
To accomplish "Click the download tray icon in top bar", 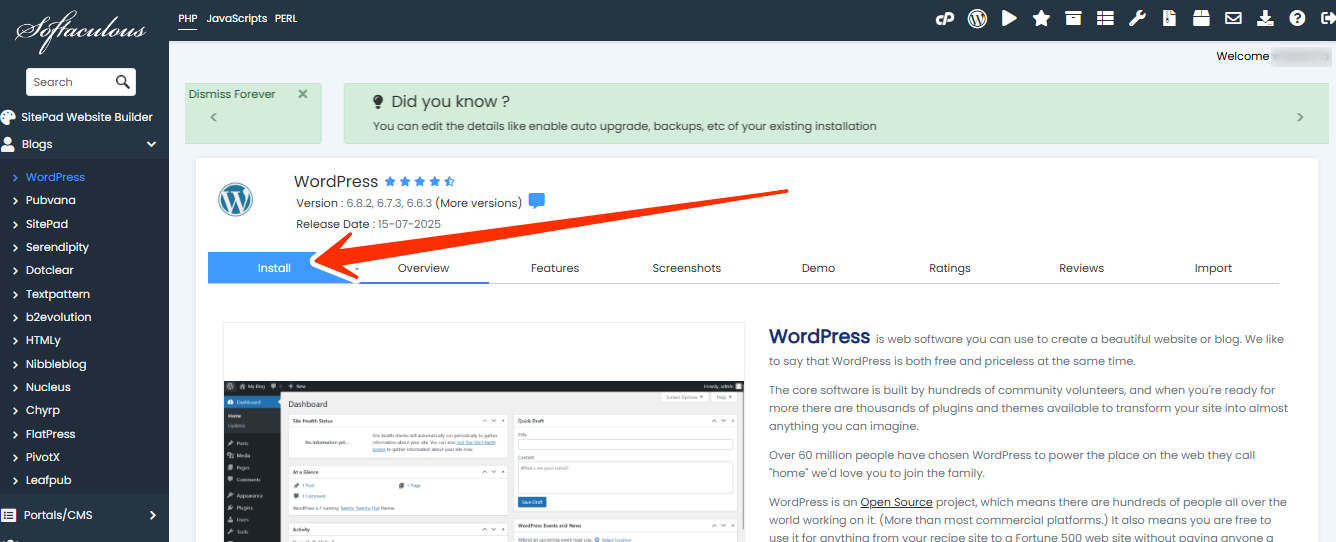I will 1265,18.
